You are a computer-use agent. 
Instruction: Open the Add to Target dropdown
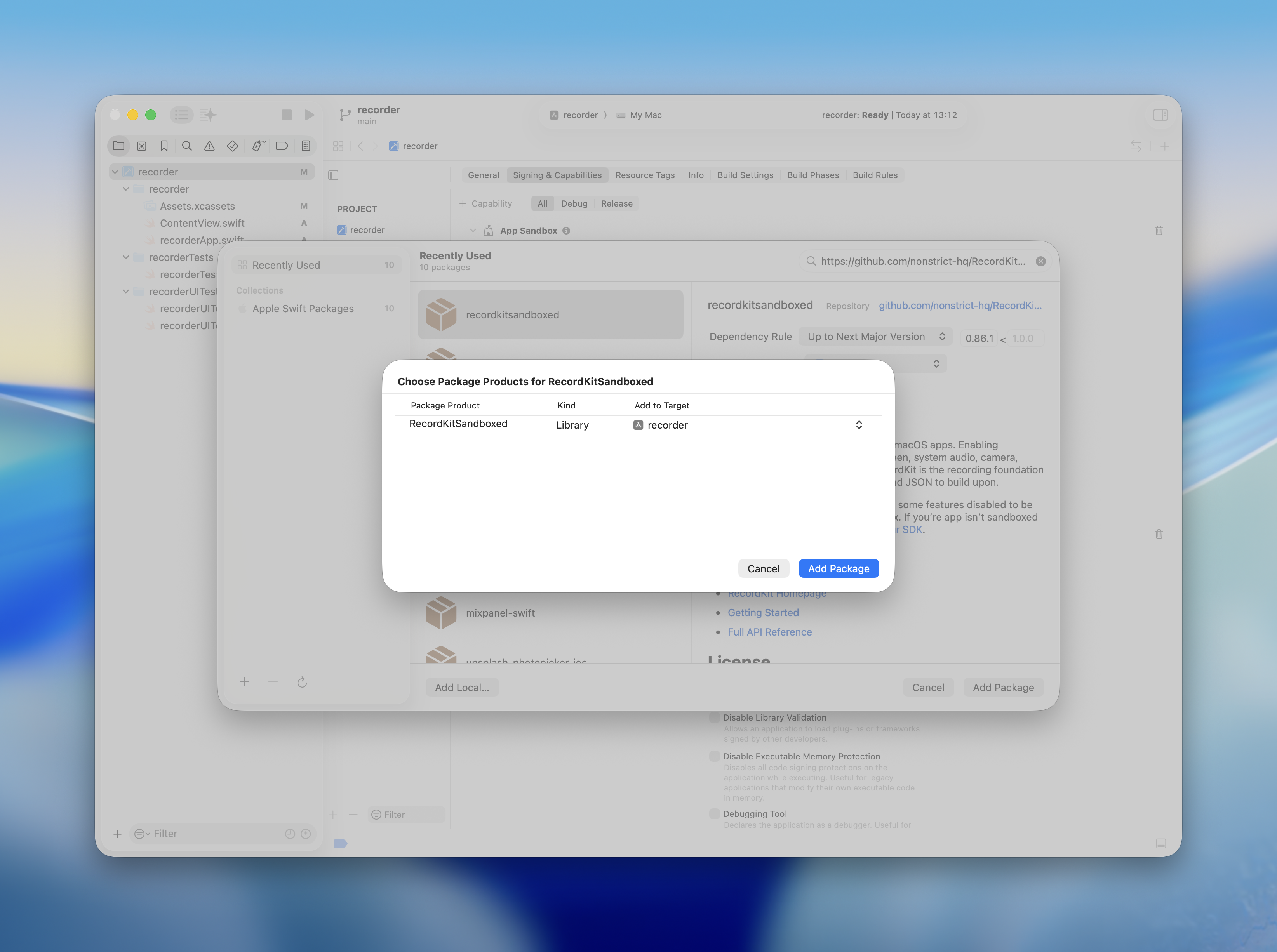coord(748,425)
